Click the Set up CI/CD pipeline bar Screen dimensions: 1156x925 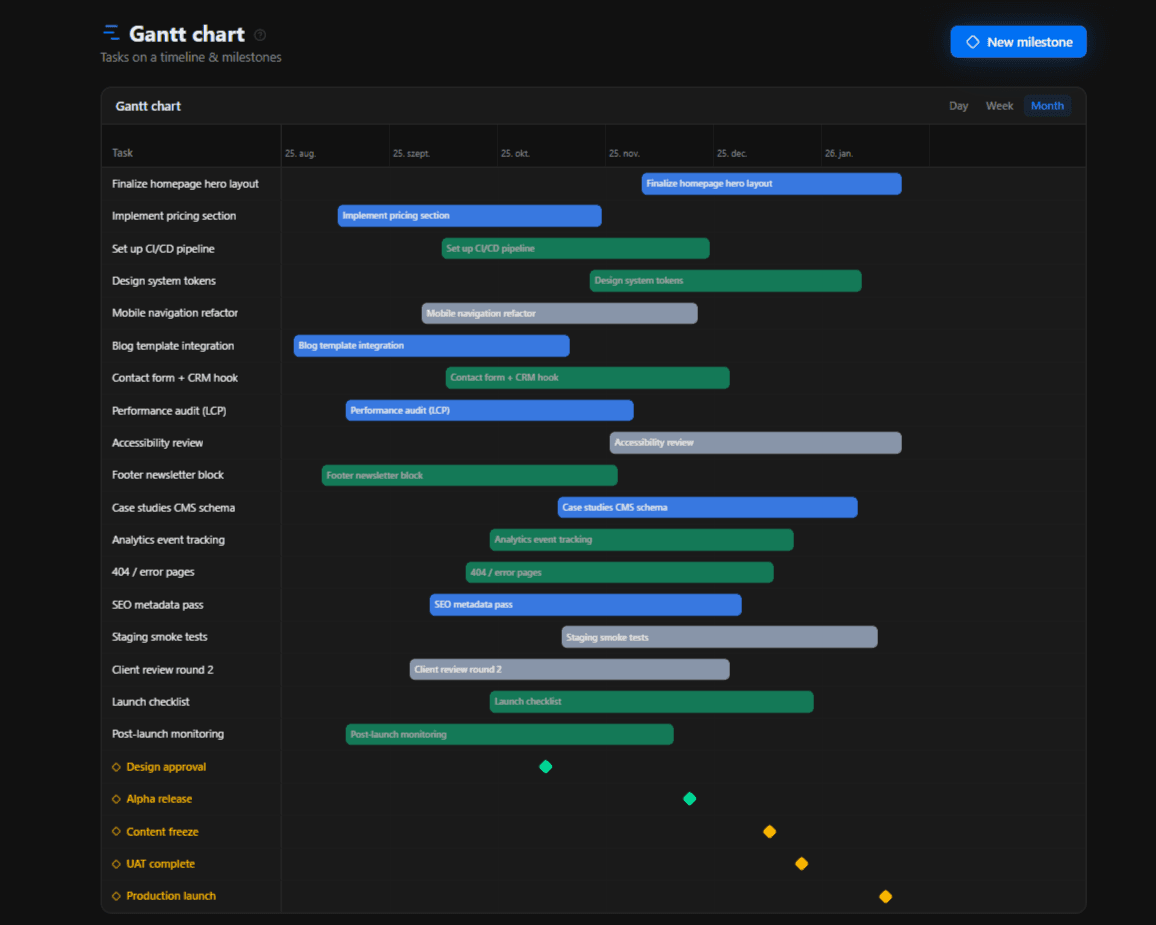576,248
